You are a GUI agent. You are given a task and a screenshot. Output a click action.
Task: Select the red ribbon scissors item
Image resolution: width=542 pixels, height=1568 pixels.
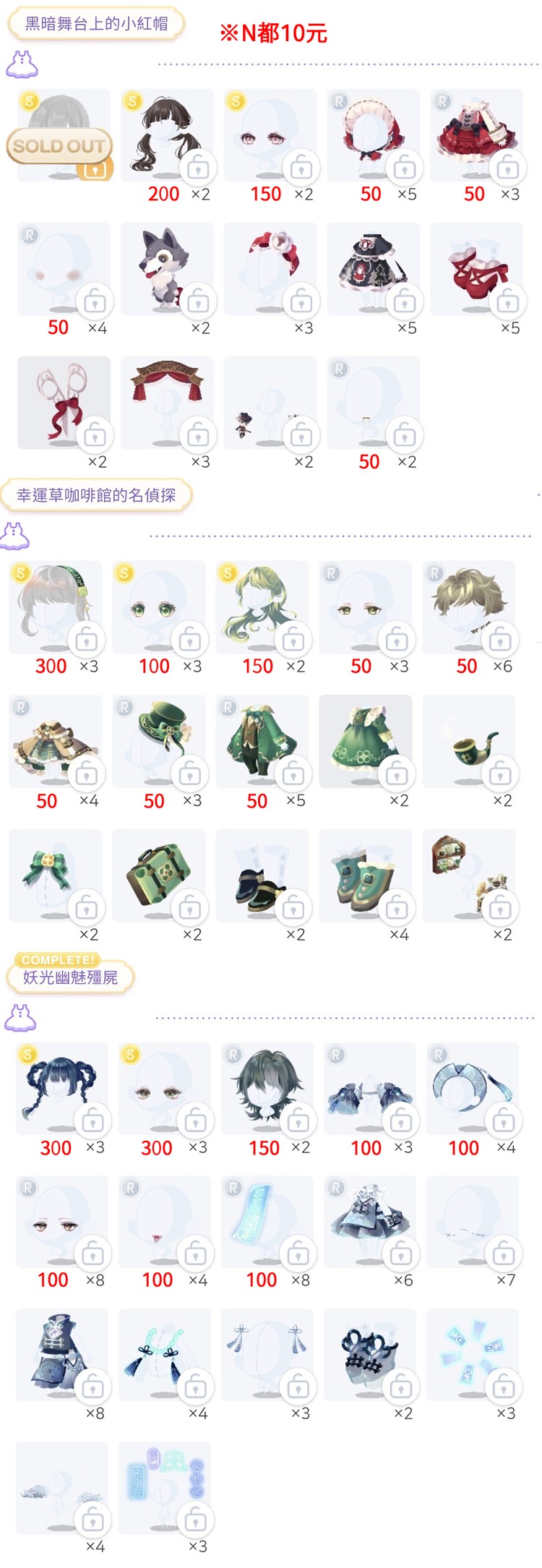64,403
